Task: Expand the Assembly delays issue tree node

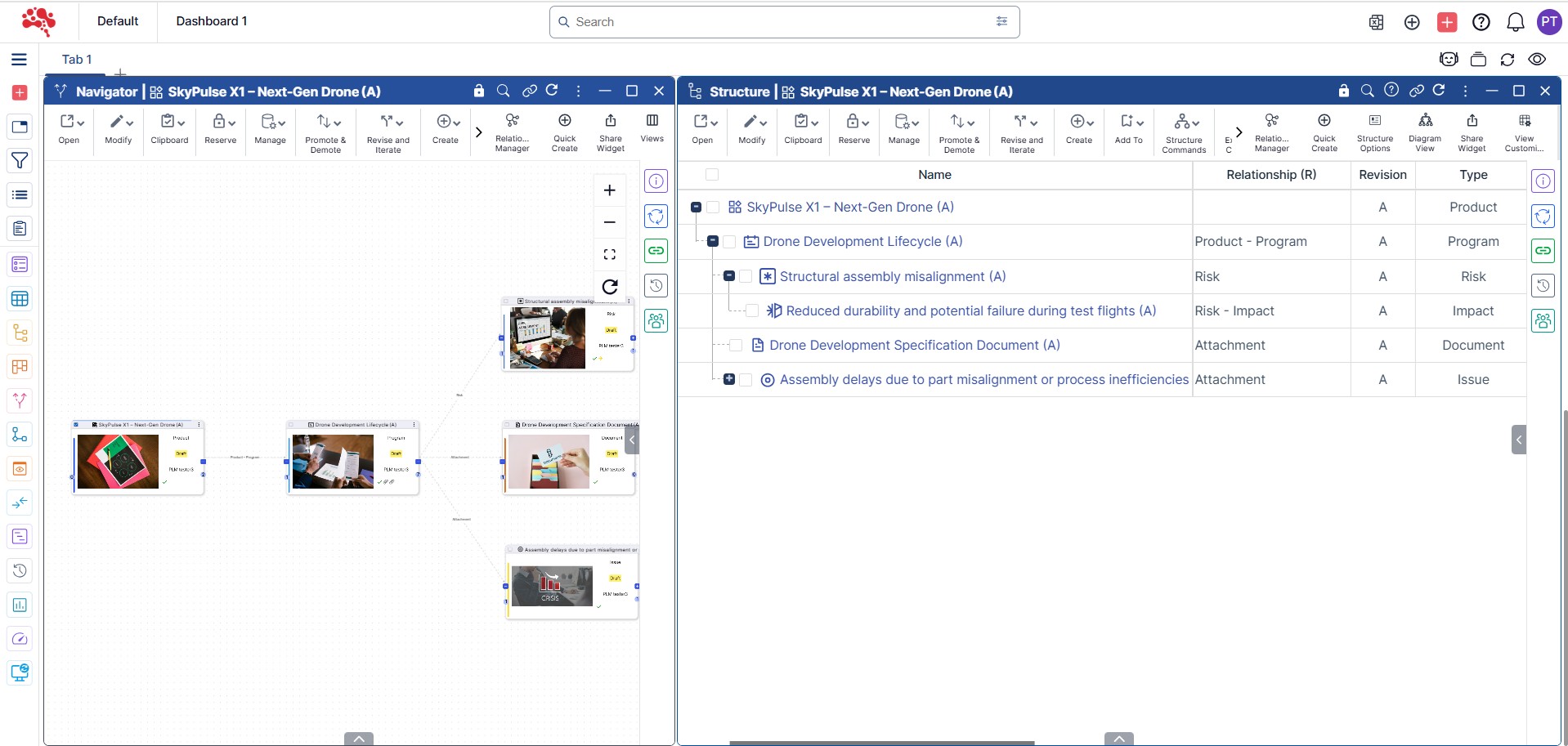Action: (x=729, y=379)
